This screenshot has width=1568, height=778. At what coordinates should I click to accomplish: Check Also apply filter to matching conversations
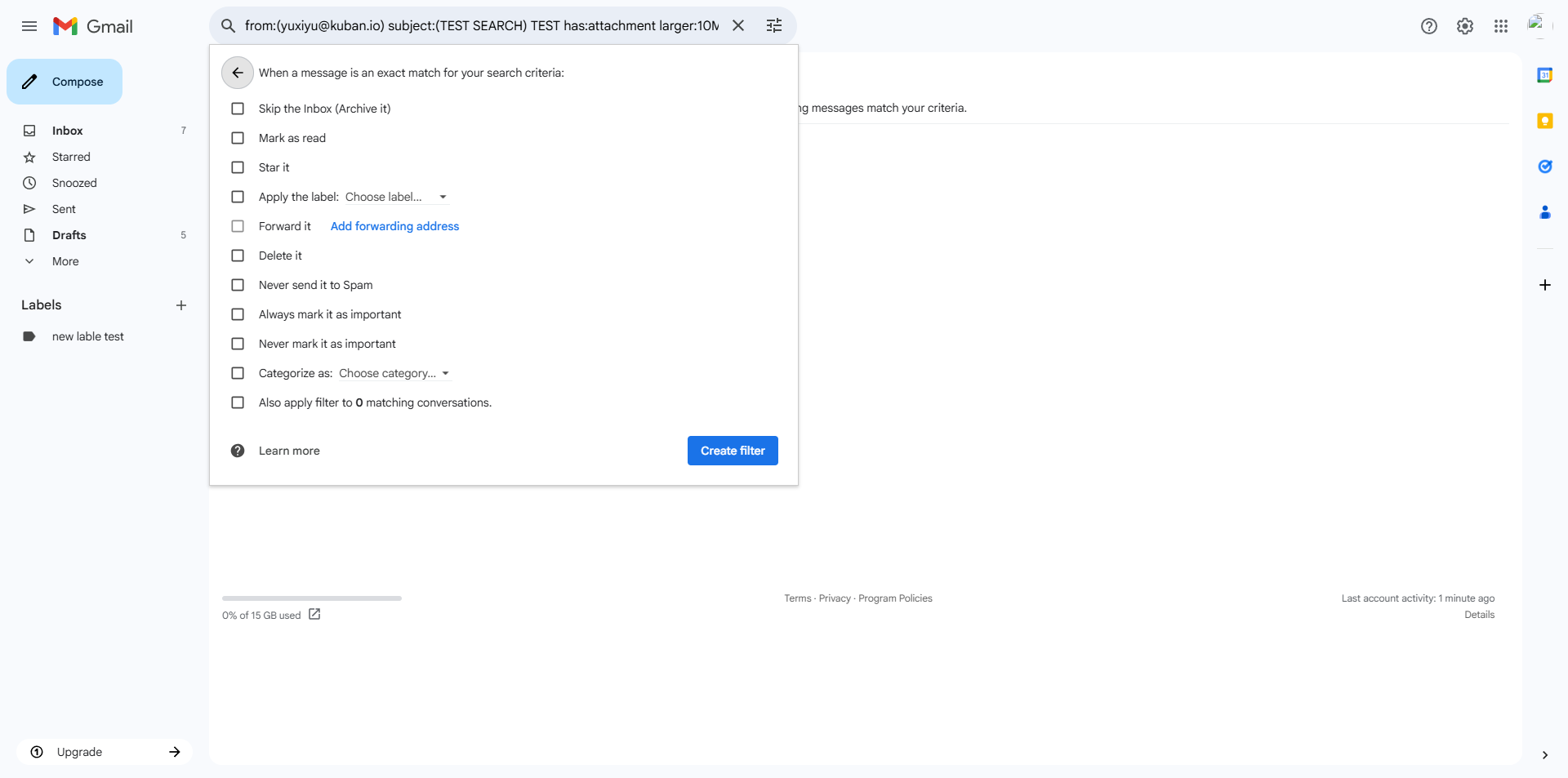pos(238,402)
